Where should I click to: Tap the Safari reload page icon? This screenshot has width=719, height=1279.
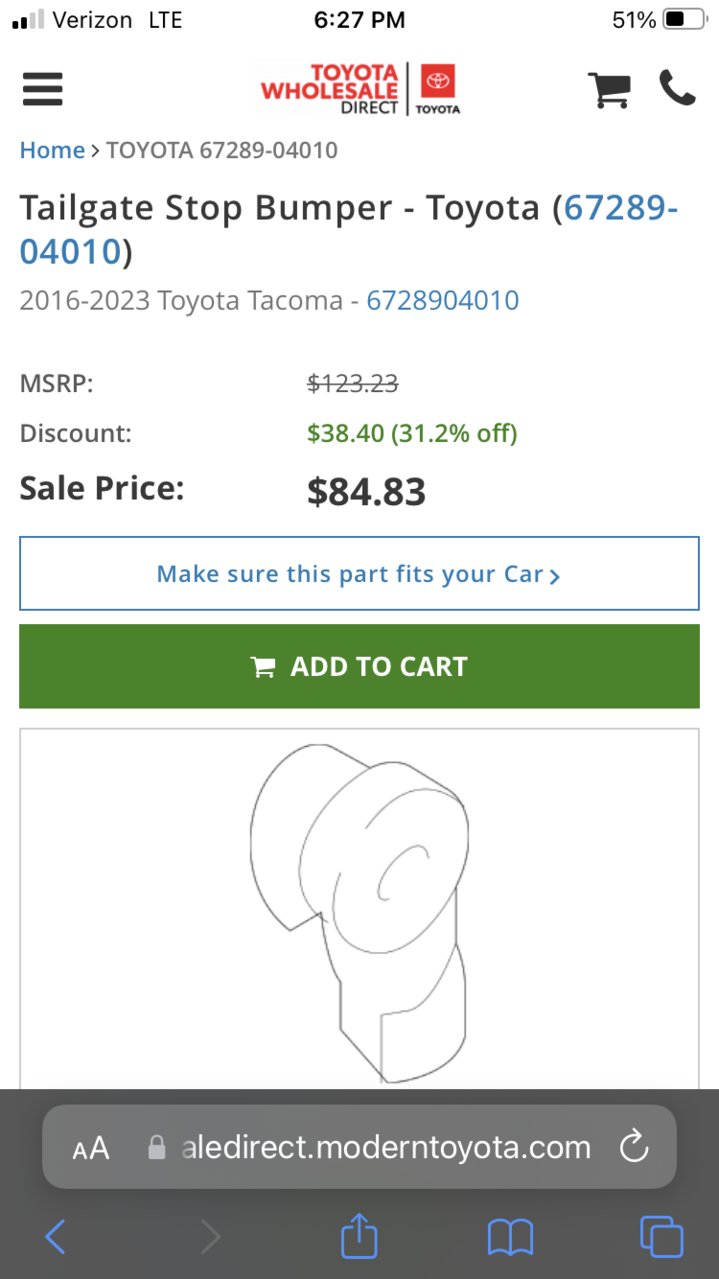click(634, 1147)
